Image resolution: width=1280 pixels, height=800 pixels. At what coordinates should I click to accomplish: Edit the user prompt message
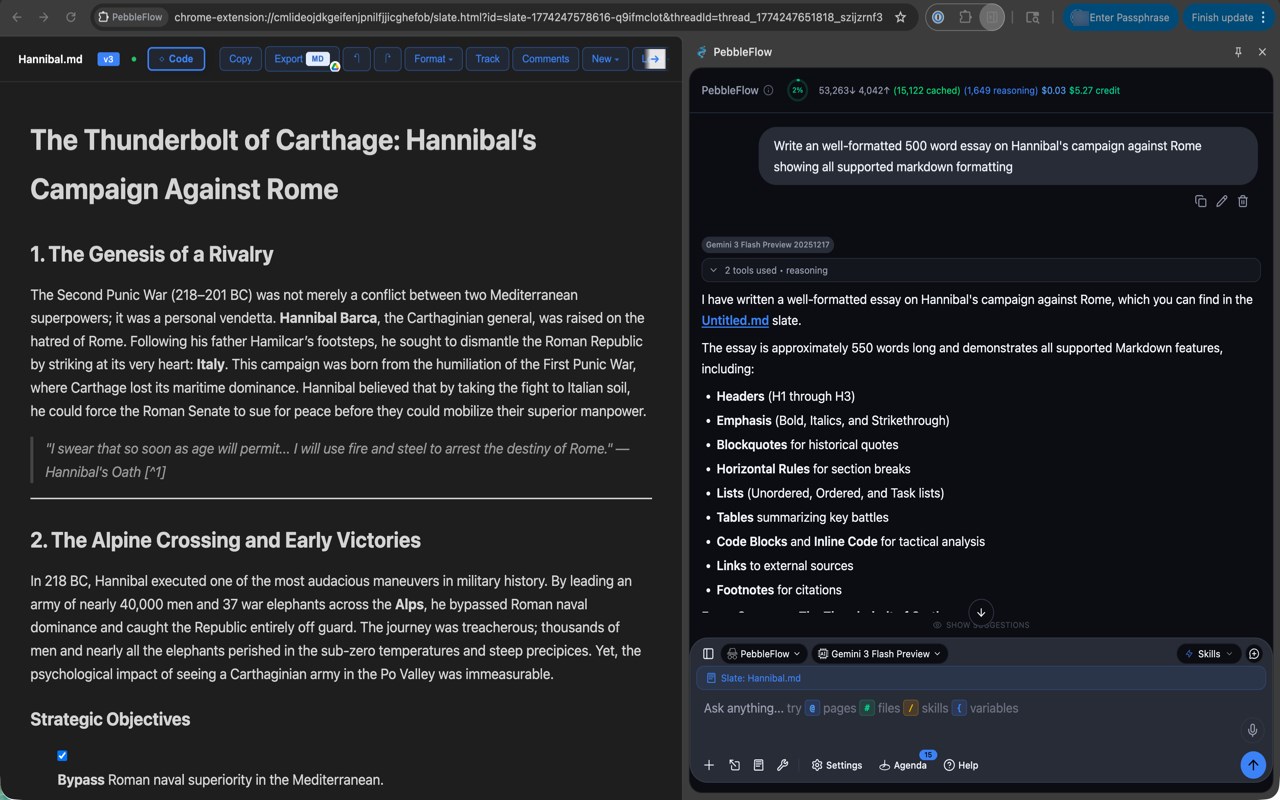click(x=1221, y=201)
